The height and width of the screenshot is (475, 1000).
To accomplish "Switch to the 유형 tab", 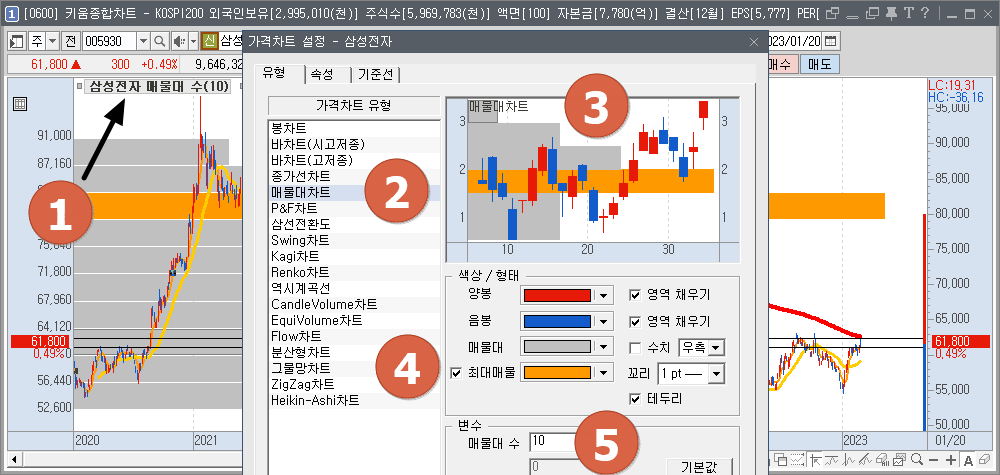I will point(276,73).
